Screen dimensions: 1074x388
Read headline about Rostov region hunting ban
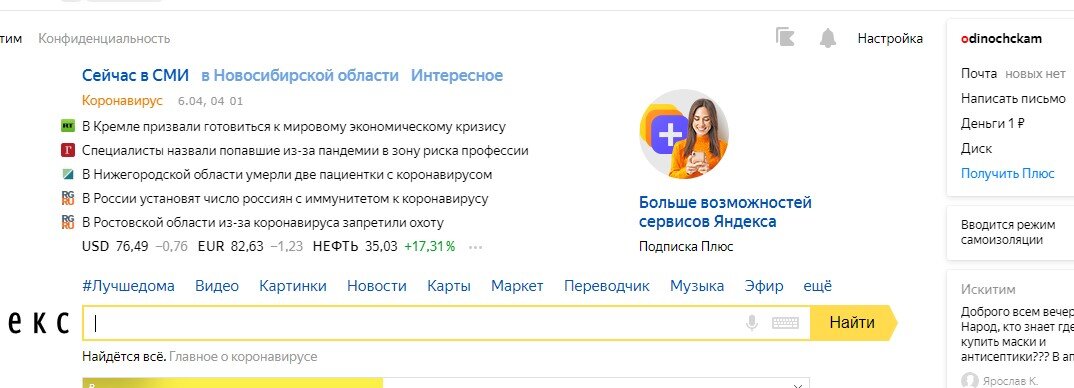point(263,223)
